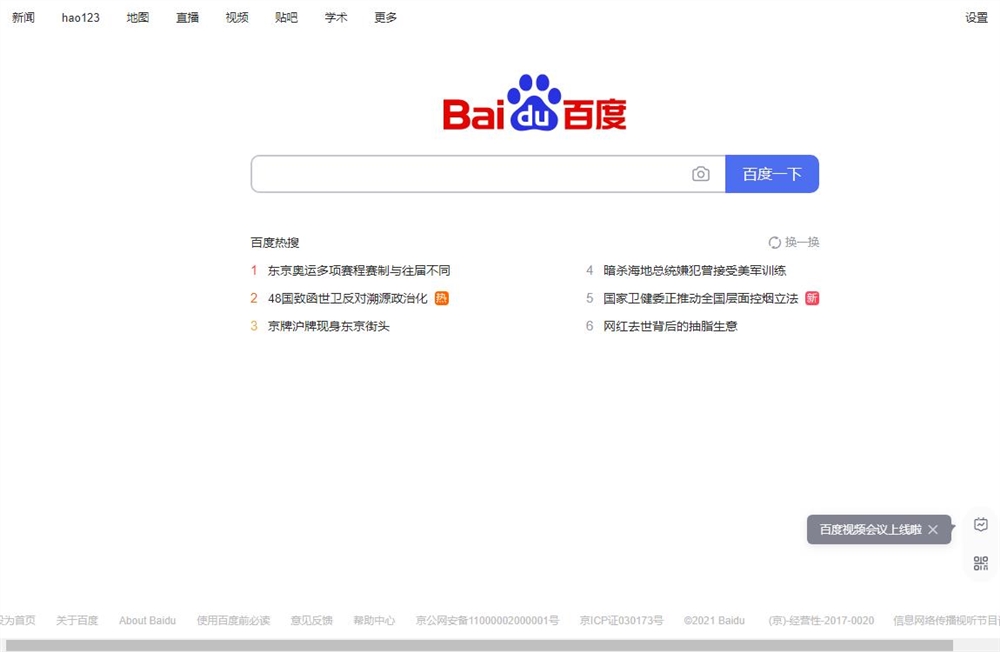Open 视频 in the top navigation
Image resolution: width=1000 pixels, height=652 pixels.
point(237,17)
